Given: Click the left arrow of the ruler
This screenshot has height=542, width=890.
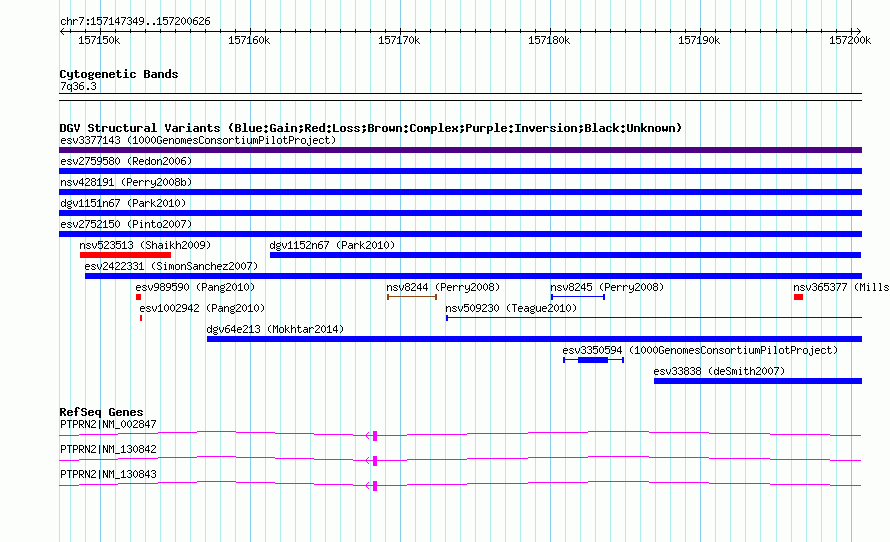Looking at the screenshot, I should tap(62, 31).
